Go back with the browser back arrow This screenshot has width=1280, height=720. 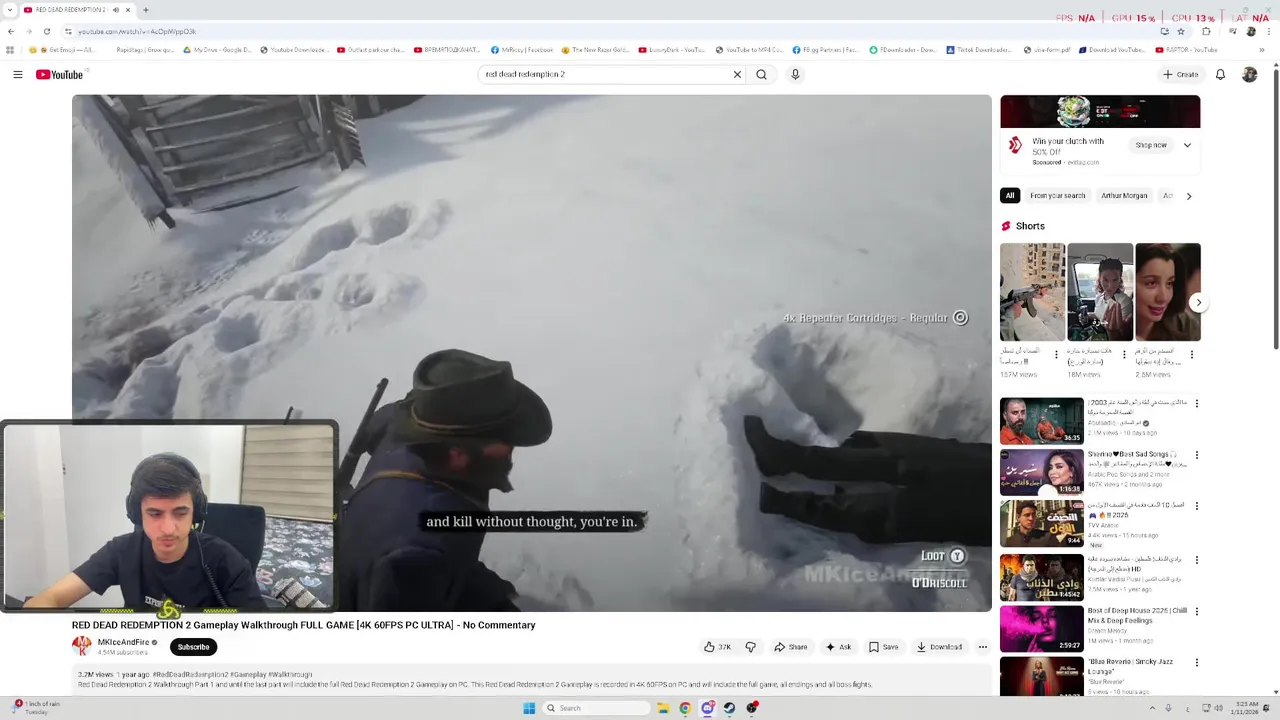tap(10, 31)
